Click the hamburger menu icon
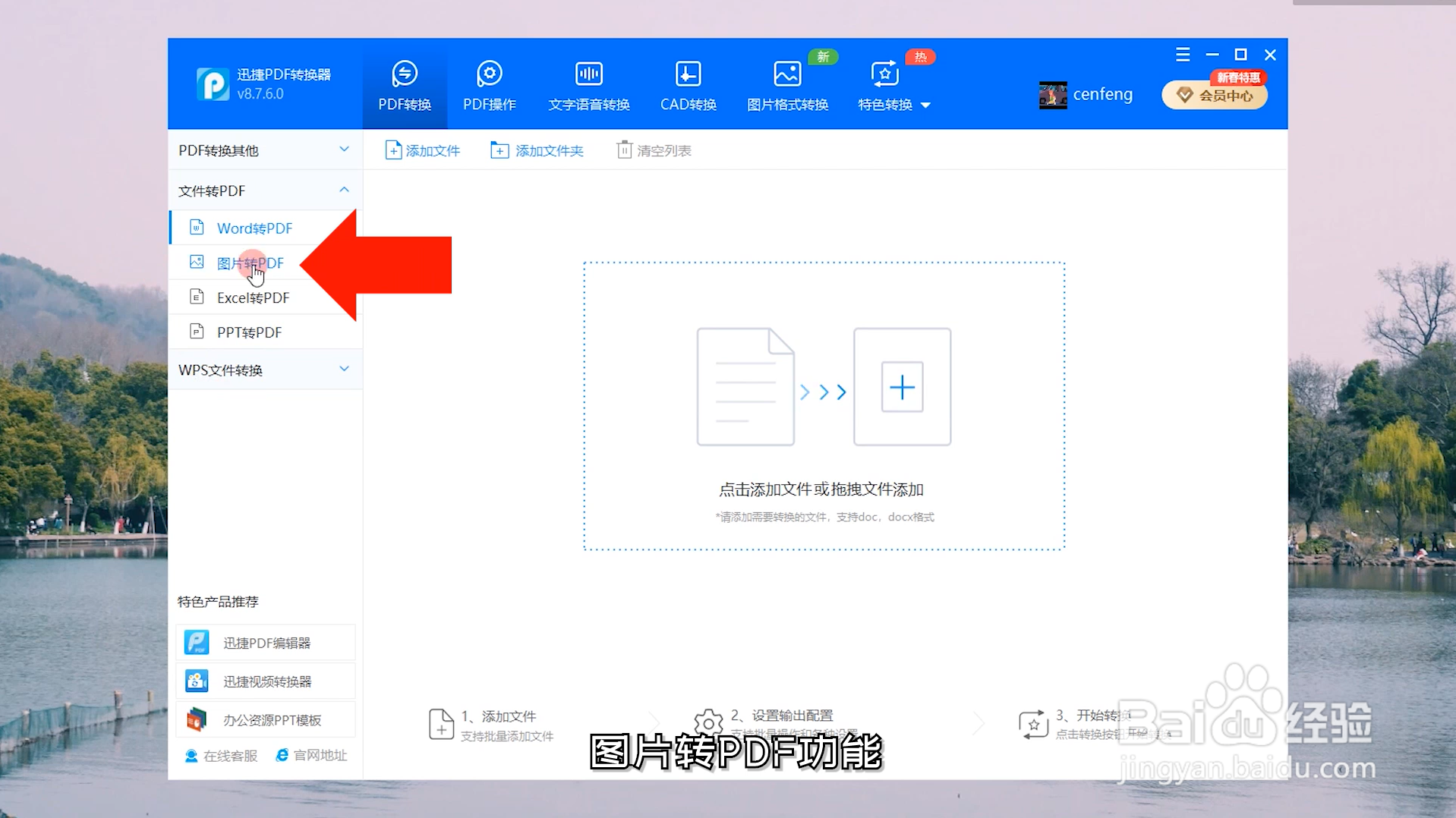1456x818 pixels. click(x=1182, y=54)
